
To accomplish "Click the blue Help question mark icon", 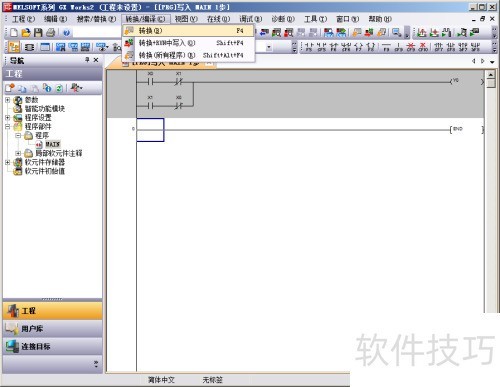I will point(66,32).
